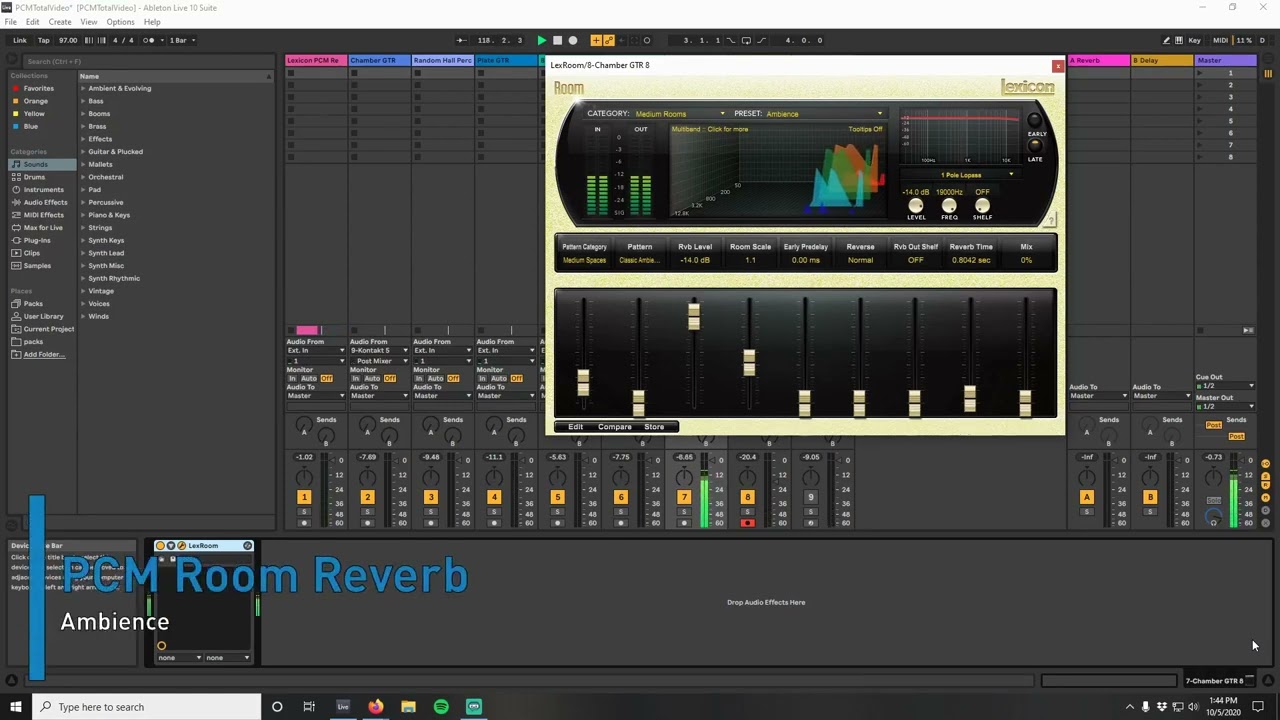
Task: Enable Draw Mode pencil
Action: click(x=1166, y=40)
